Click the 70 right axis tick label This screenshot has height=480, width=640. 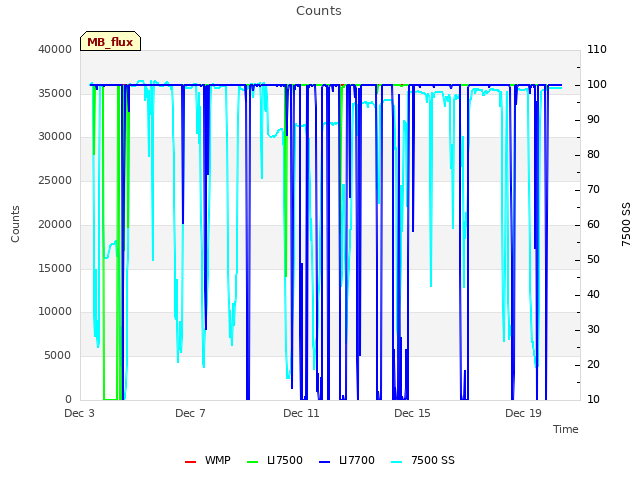(593, 189)
